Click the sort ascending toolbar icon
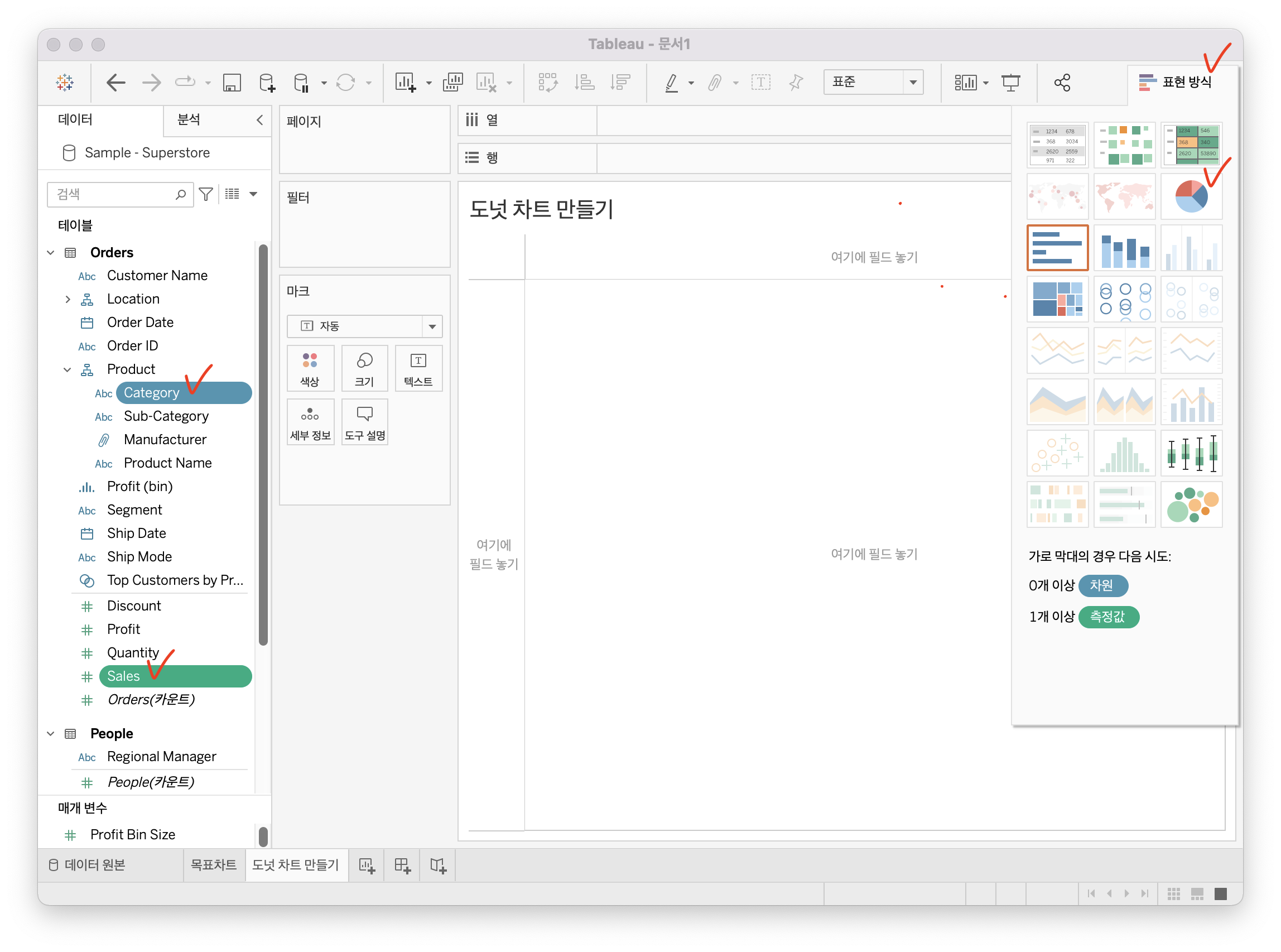 [584, 83]
